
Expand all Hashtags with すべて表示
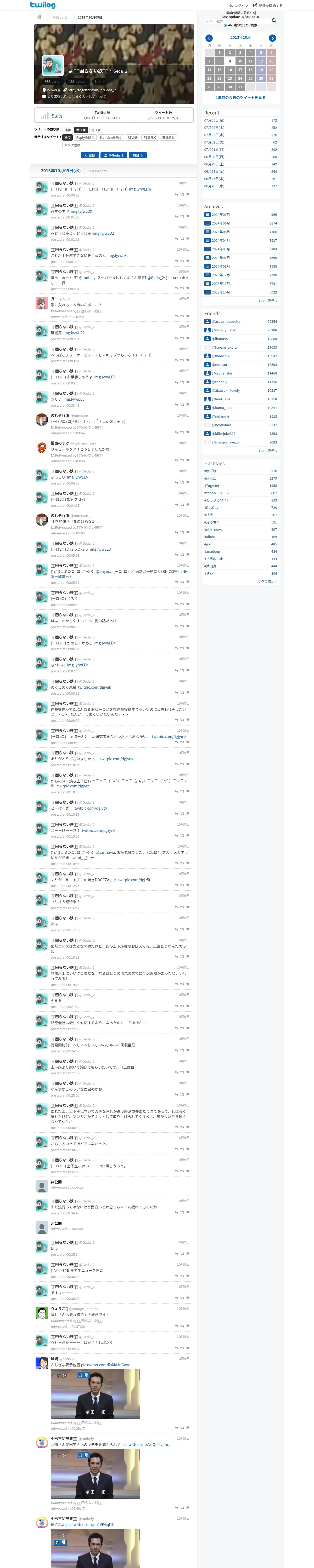pyautogui.click(x=267, y=581)
